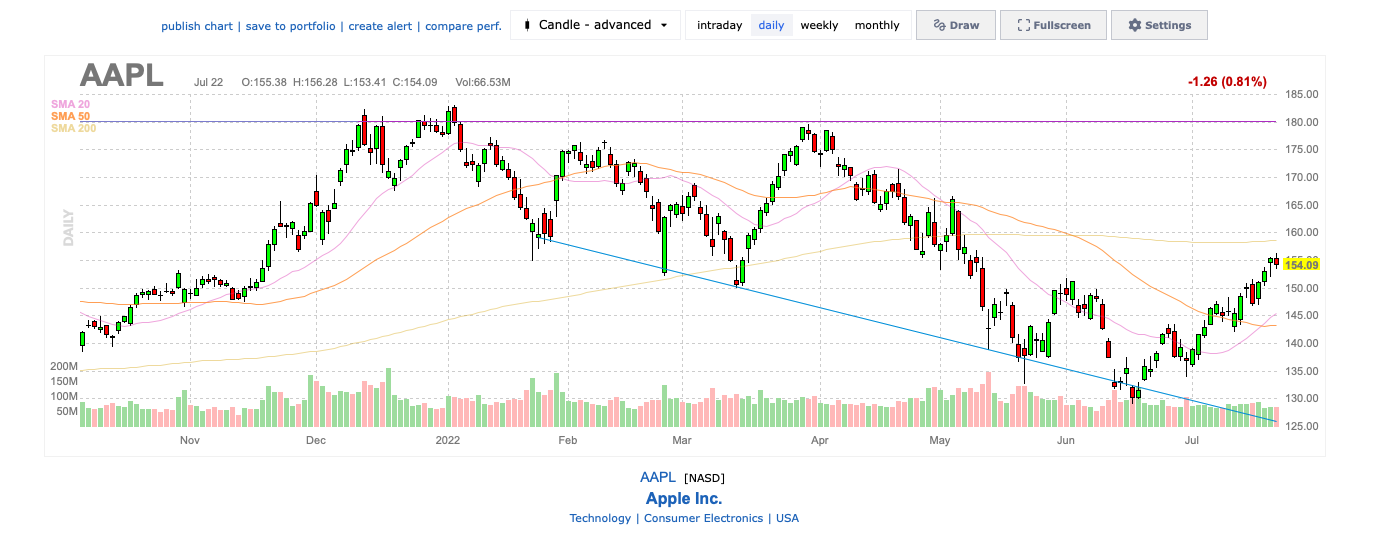Switch to weekly timeframe
Viewport: 1374px width, 538px height.
point(819,25)
